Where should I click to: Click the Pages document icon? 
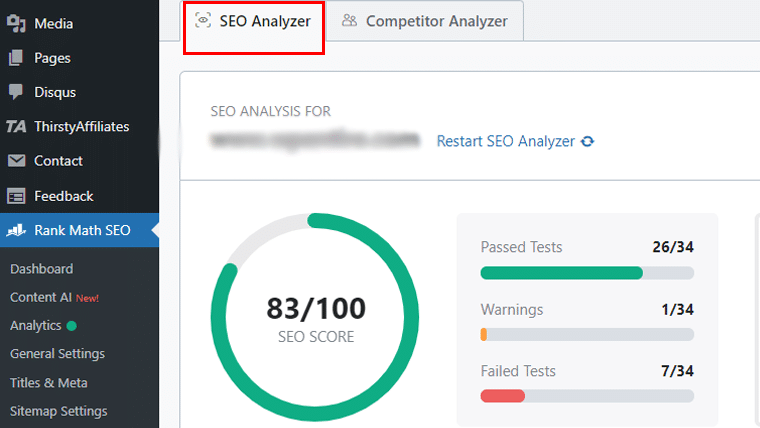[x=16, y=58]
